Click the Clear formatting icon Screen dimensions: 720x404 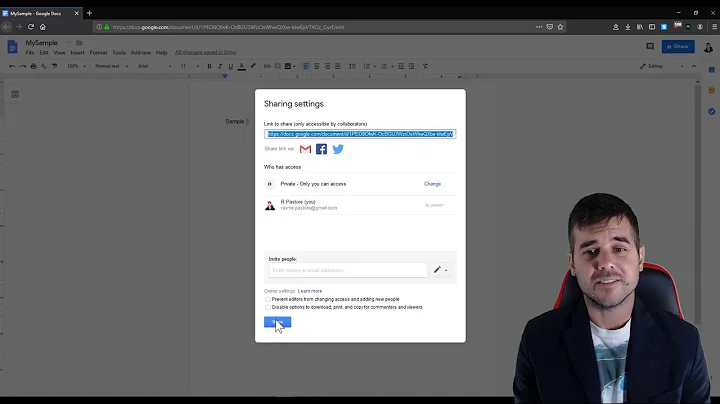pyautogui.click(x=425, y=66)
